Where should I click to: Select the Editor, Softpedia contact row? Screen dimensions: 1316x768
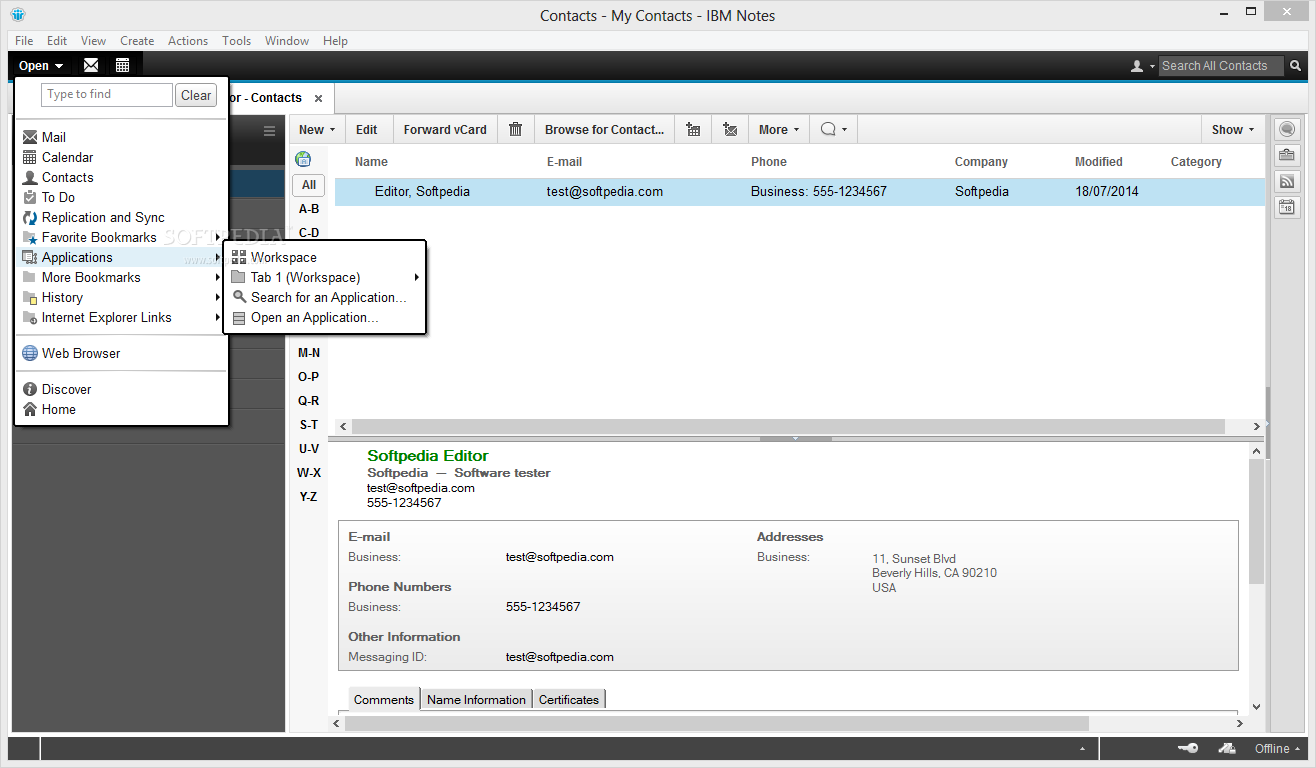[800, 192]
